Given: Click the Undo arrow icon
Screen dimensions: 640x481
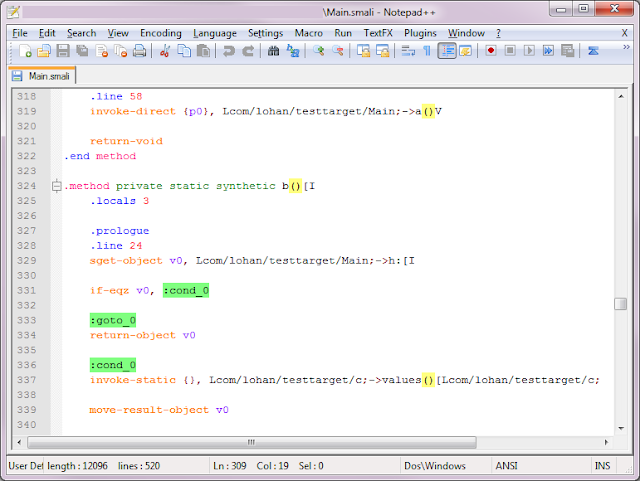Looking at the screenshot, I should pyautogui.click(x=229, y=51).
